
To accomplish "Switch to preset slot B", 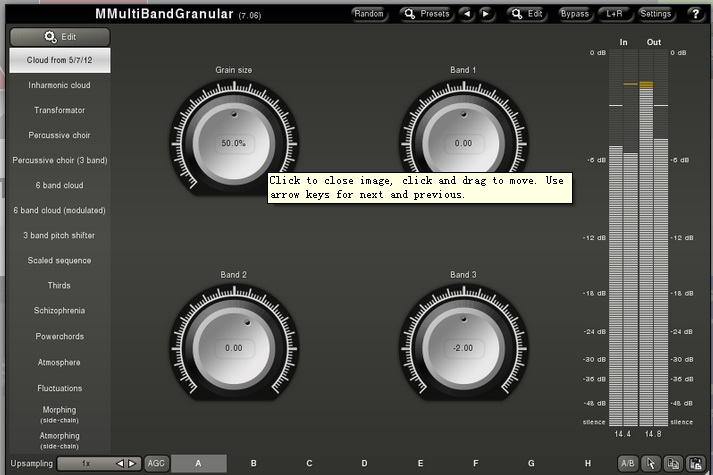I will [254, 464].
